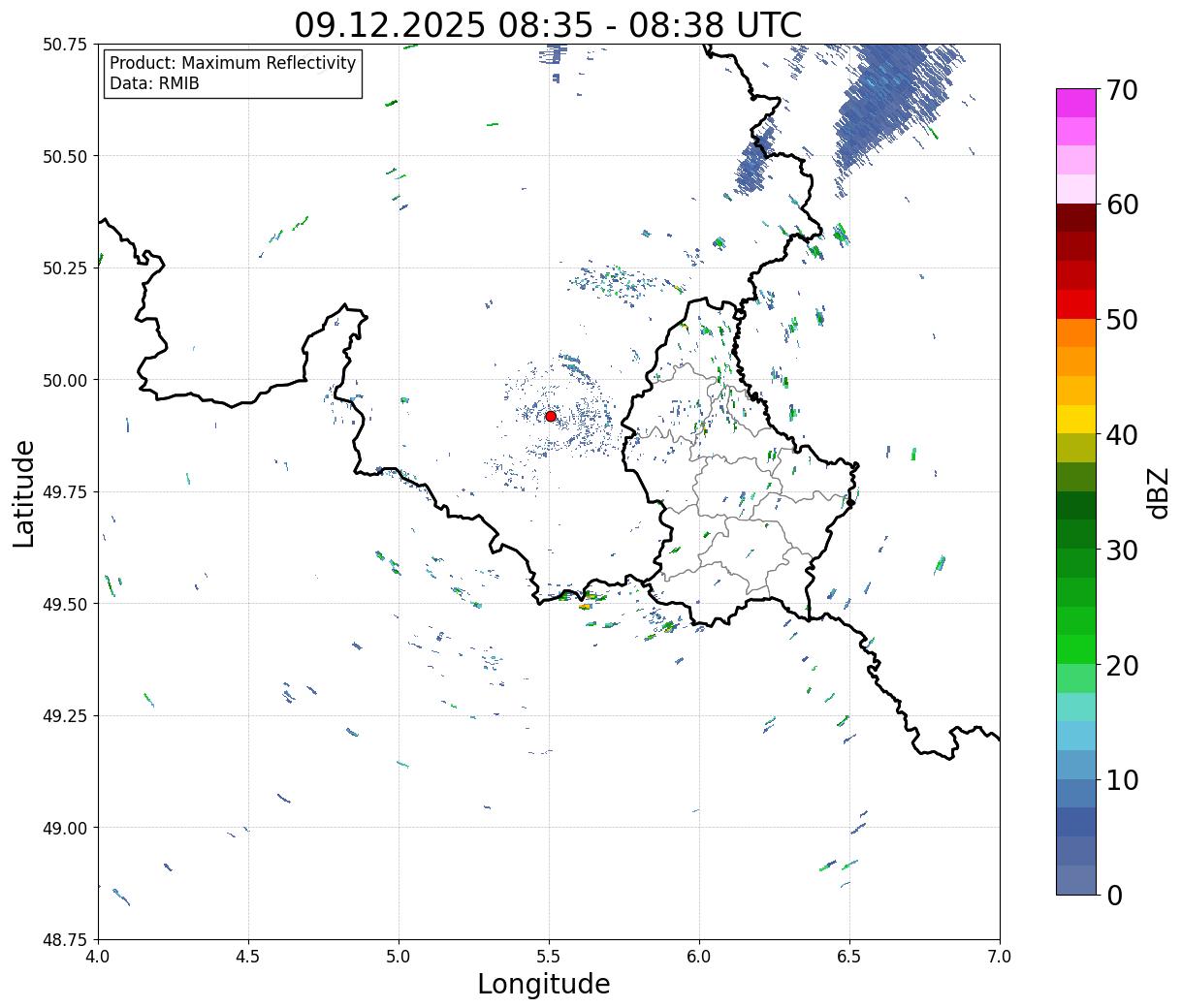
Task: Click the 'dBZ' colorbar label
Action: pyautogui.click(x=1158, y=491)
